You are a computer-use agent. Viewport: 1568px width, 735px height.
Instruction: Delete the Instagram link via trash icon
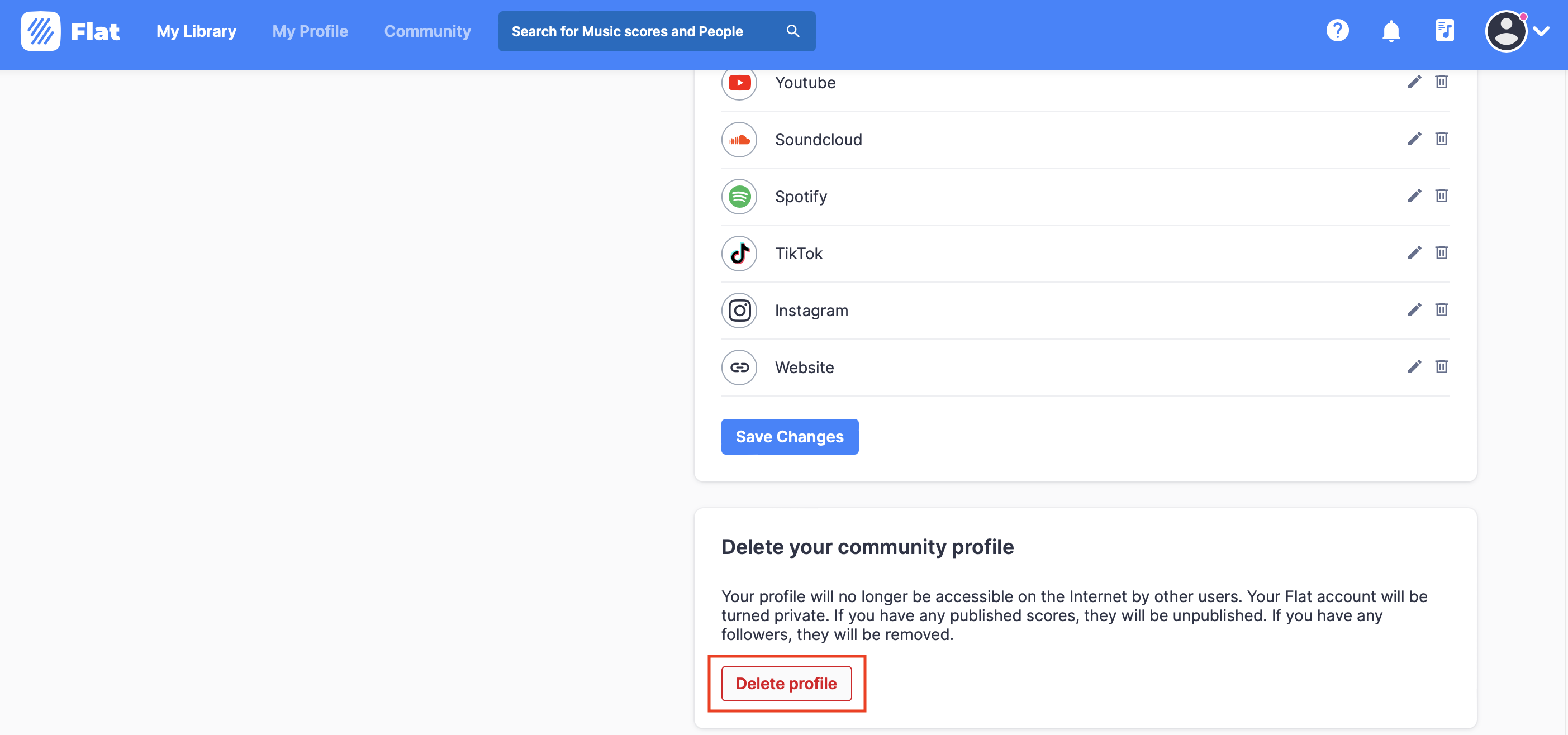coord(1442,310)
